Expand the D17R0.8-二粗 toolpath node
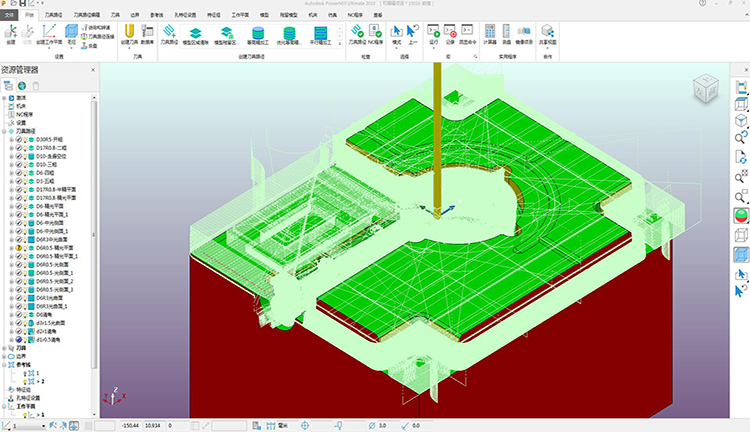The width and height of the screenshot is (750, 432). click(x=11, y=148)
